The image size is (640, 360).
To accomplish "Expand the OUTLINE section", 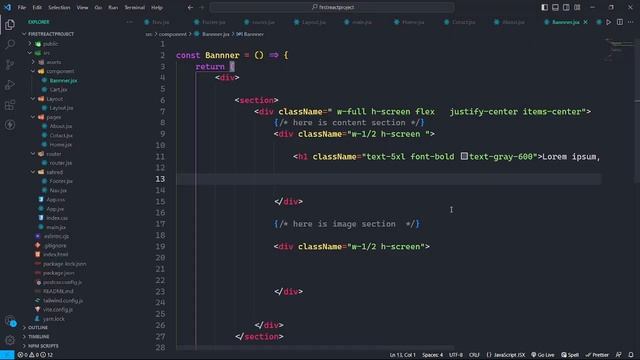I will point(38,328).
